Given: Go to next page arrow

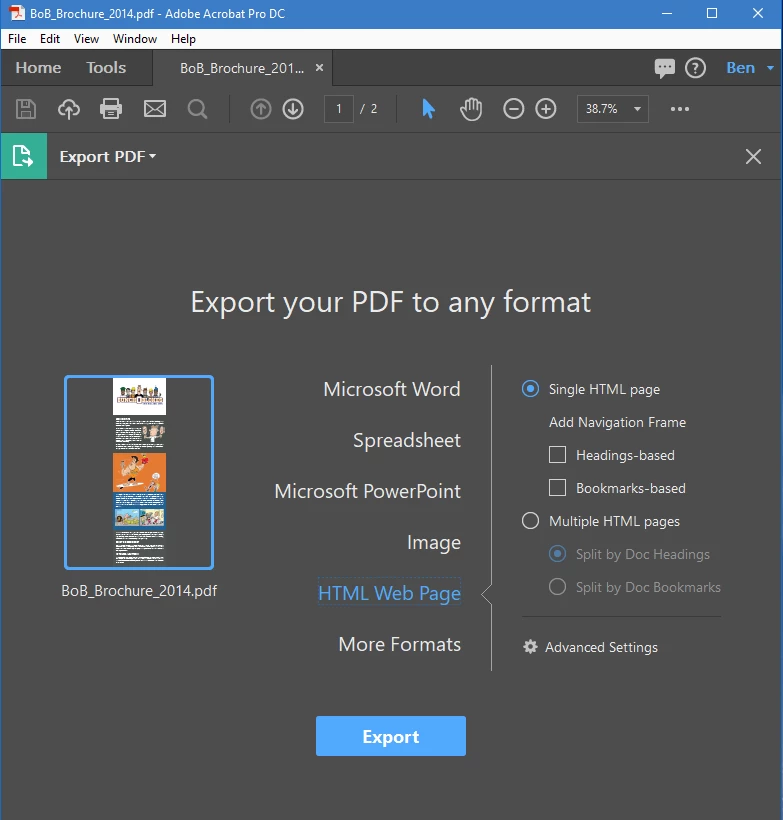Looking at the screenshot, I should [x=293, y=109].
